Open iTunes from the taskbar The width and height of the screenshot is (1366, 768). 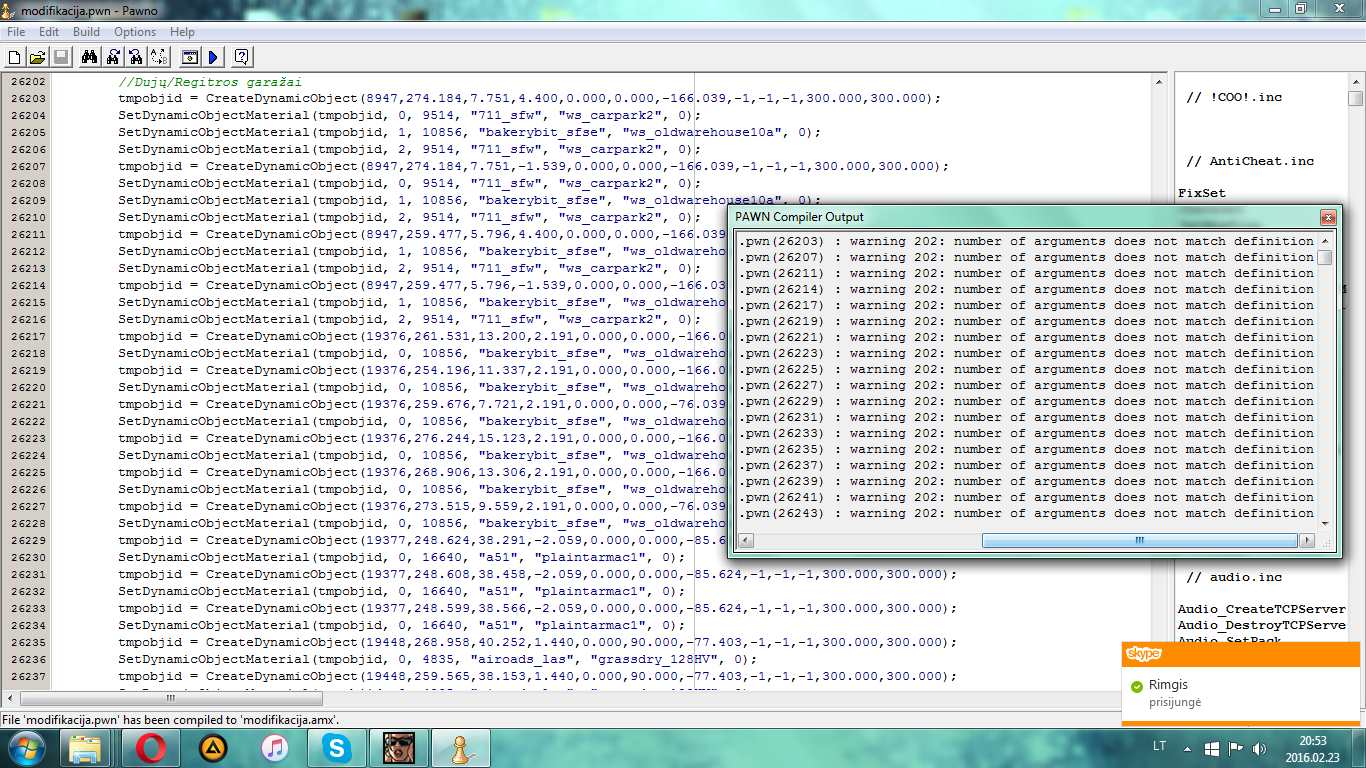pos(274,747)
